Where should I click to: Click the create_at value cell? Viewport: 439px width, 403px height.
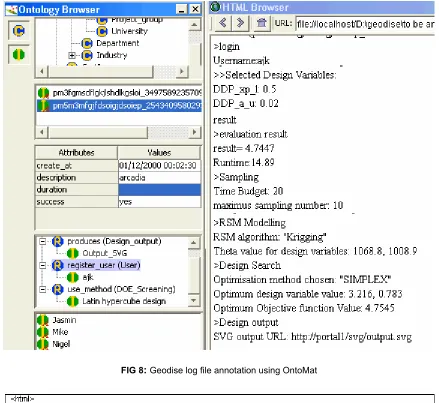pos(159,166)
